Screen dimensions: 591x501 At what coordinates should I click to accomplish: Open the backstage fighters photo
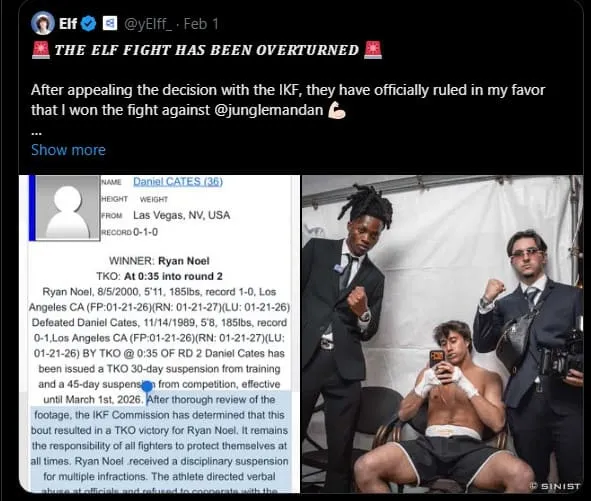[442, 334]
